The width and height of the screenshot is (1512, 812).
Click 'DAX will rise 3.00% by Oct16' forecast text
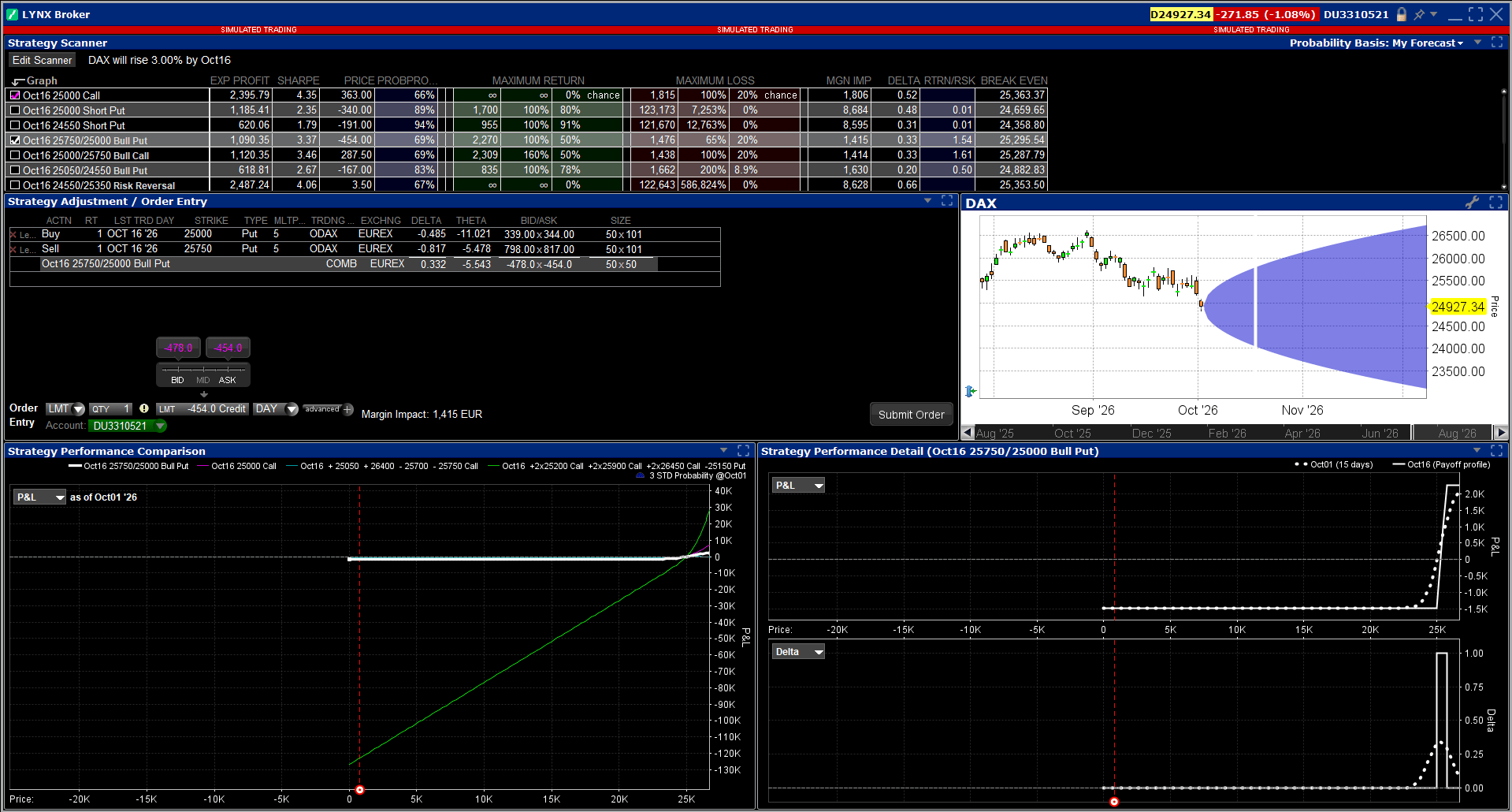pos(159,60)
